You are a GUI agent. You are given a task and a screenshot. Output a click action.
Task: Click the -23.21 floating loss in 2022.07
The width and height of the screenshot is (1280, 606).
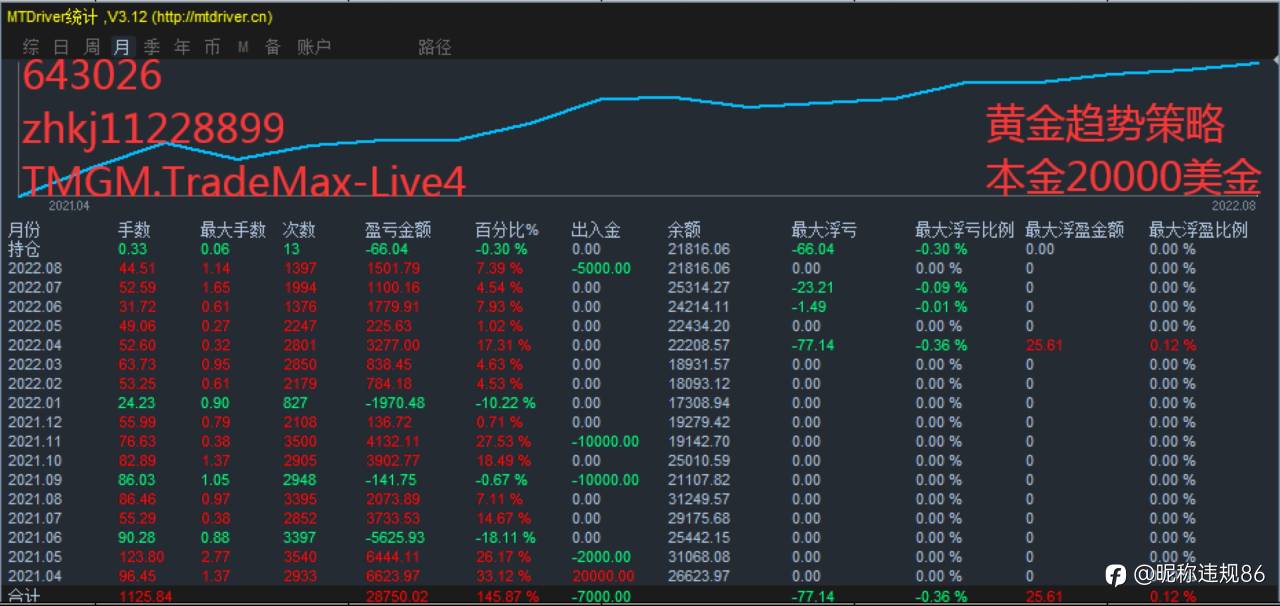(812, 288)
